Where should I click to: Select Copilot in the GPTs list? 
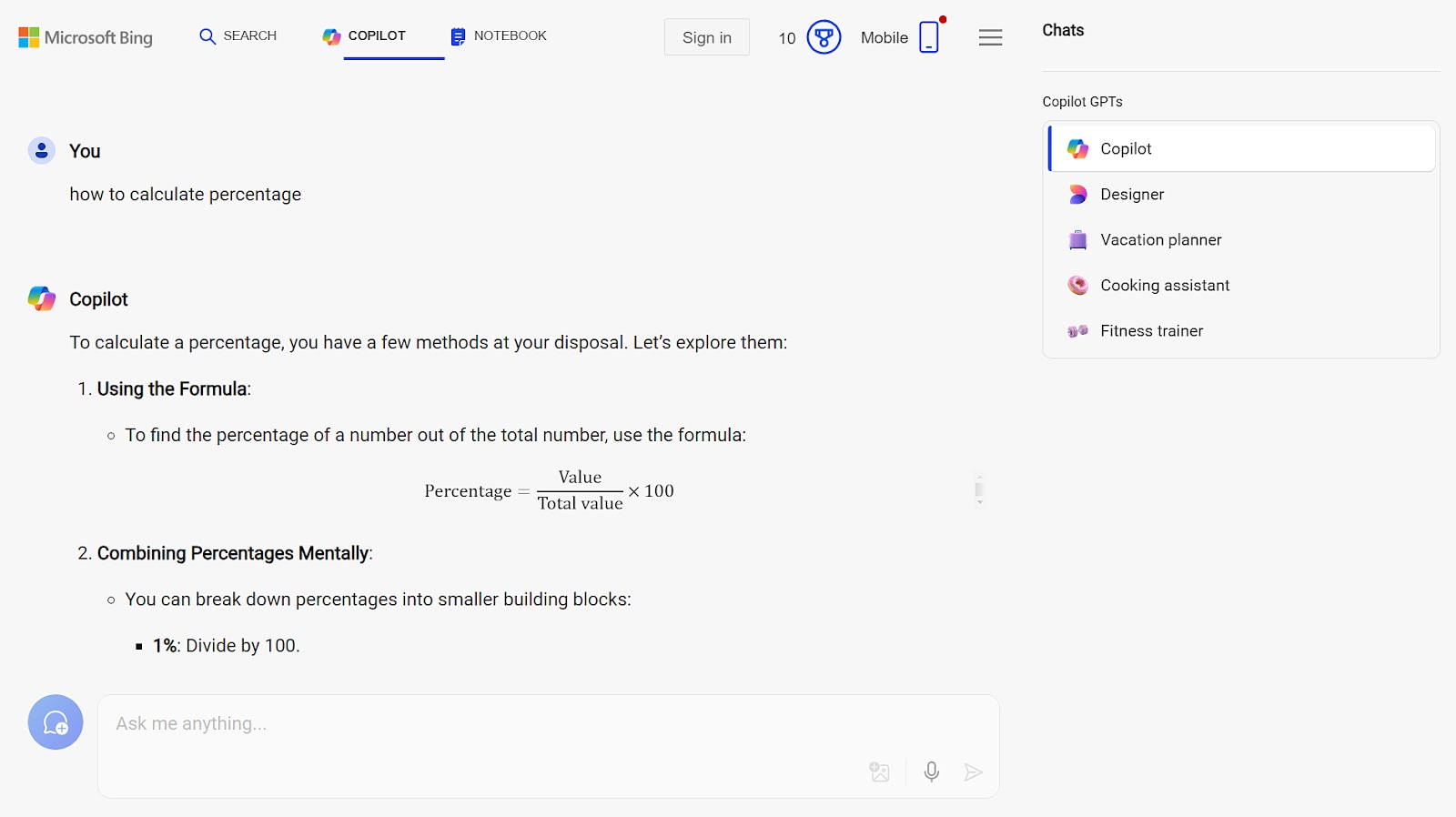click(1241, 148)
